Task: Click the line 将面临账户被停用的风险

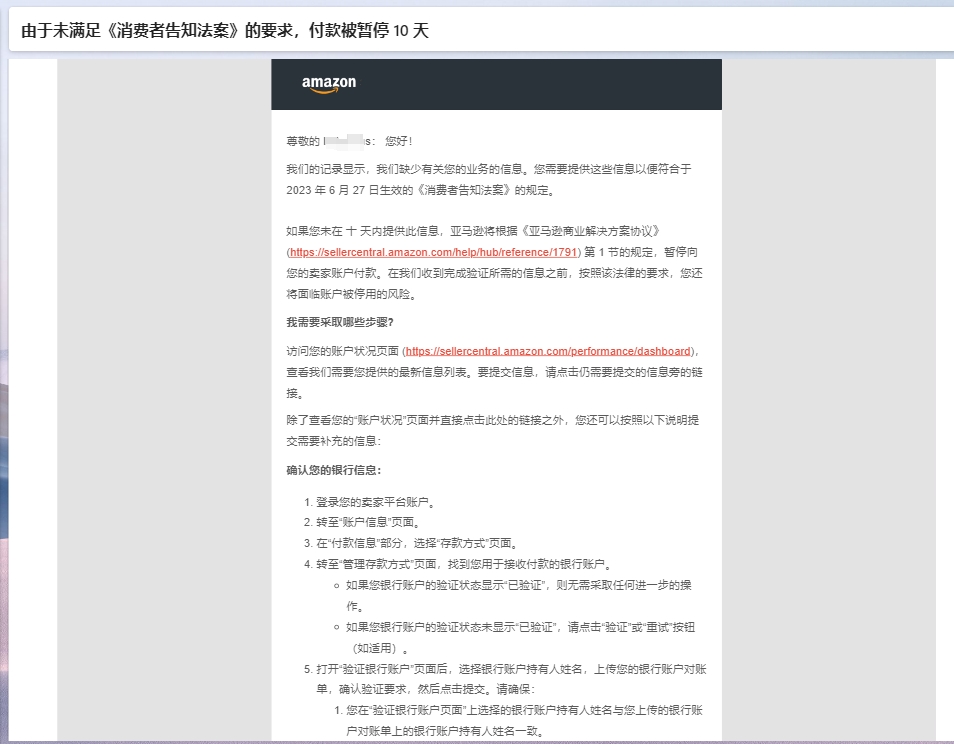Action: tap(352, 294)
